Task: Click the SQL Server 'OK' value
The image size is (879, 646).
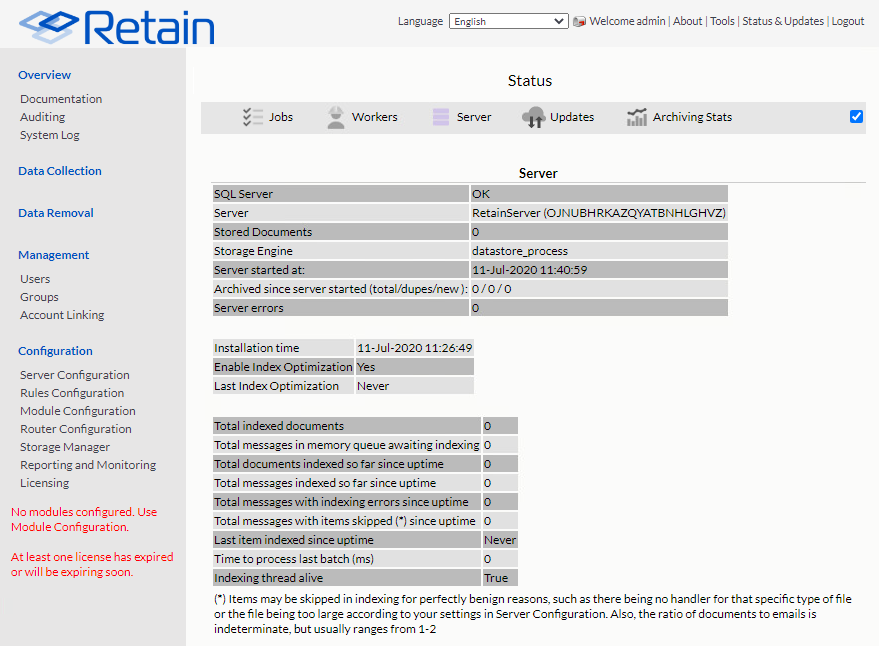Action: click(x=481, y=193)
